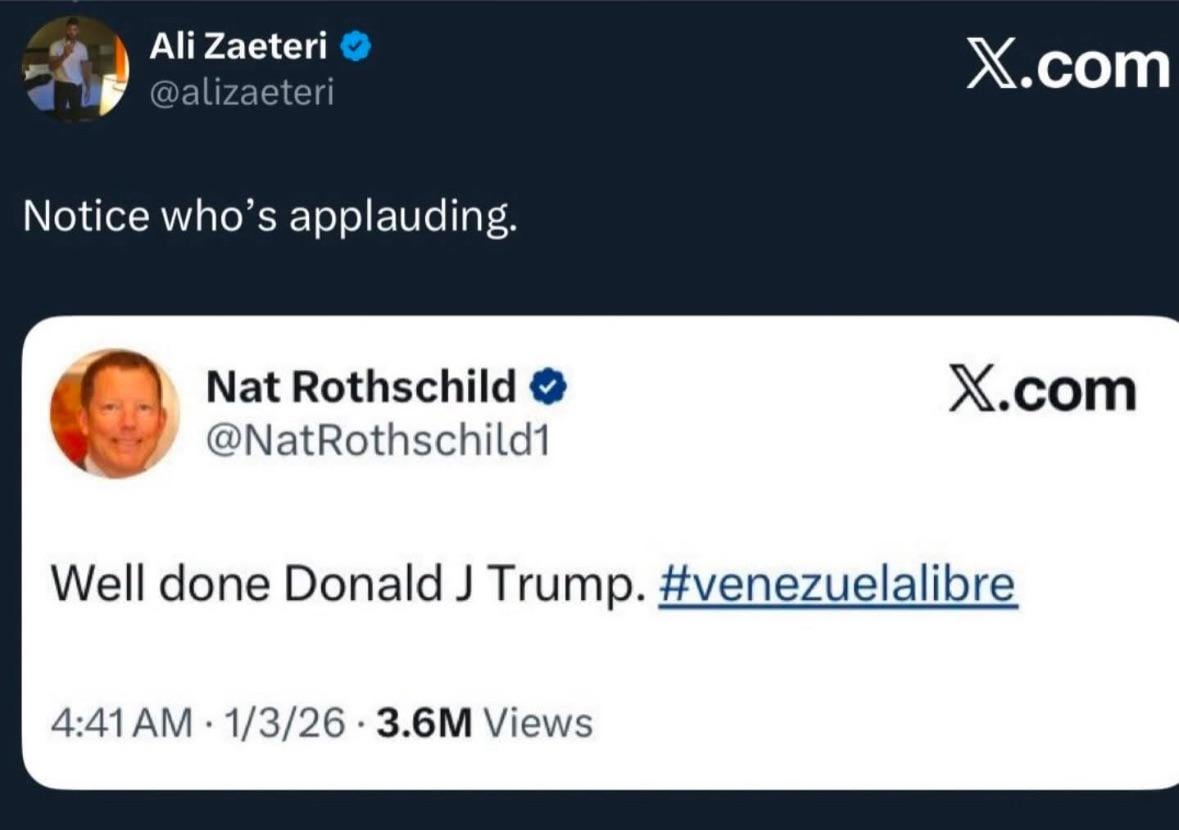Select the 'Notice who's applauding.' post text

point(271,217)
